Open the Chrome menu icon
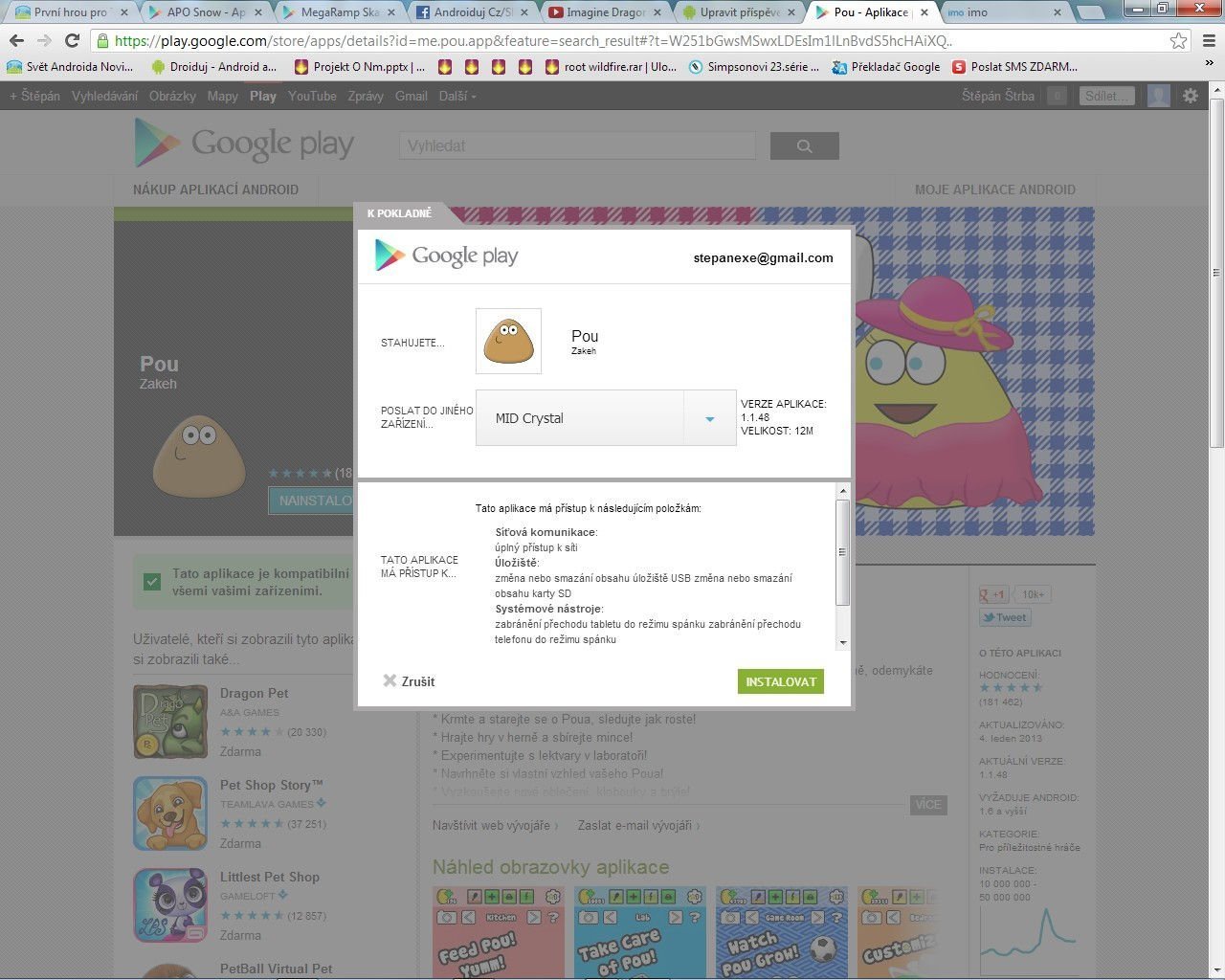 pos(1209,41)
